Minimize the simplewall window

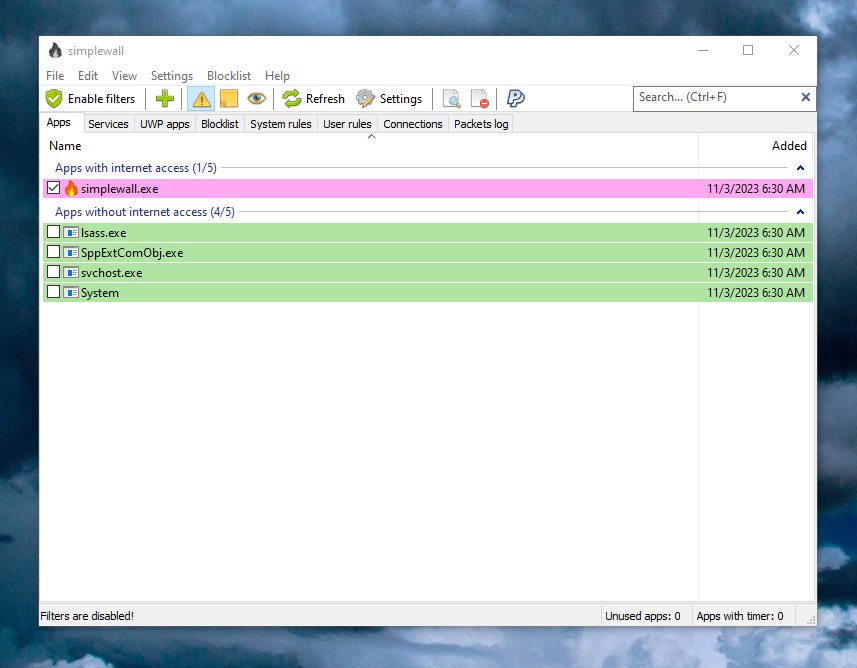pyautogui.click(x=703, y=50)
